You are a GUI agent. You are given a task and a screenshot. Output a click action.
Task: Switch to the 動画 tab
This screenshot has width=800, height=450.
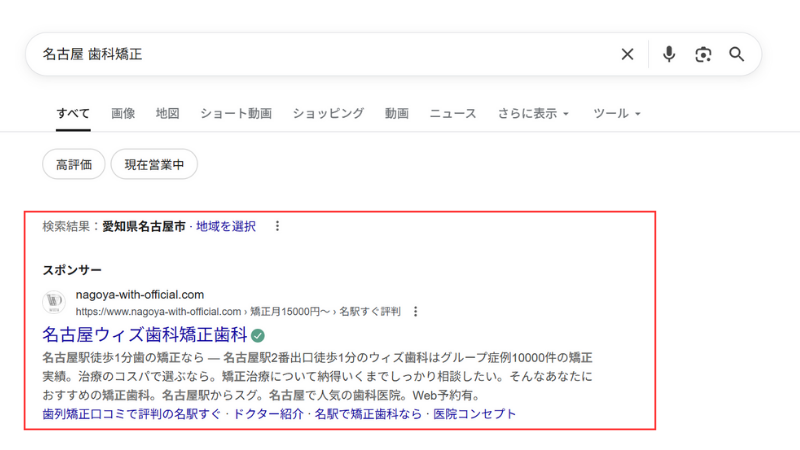[x=396, y=113]
